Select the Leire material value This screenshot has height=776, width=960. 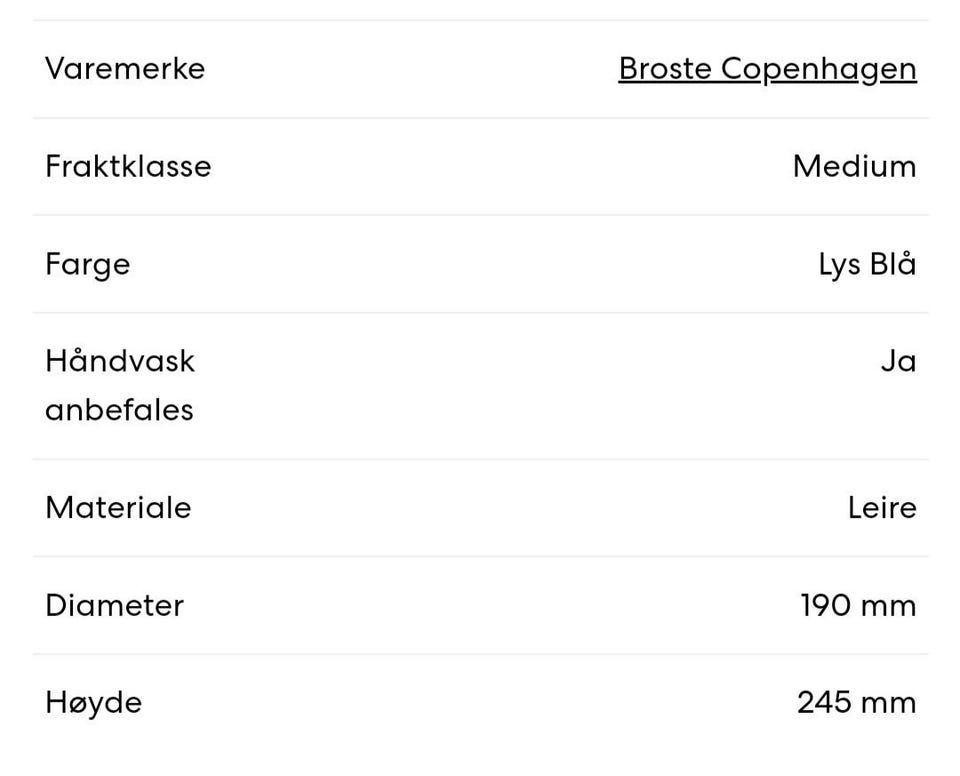coord(882,508)
